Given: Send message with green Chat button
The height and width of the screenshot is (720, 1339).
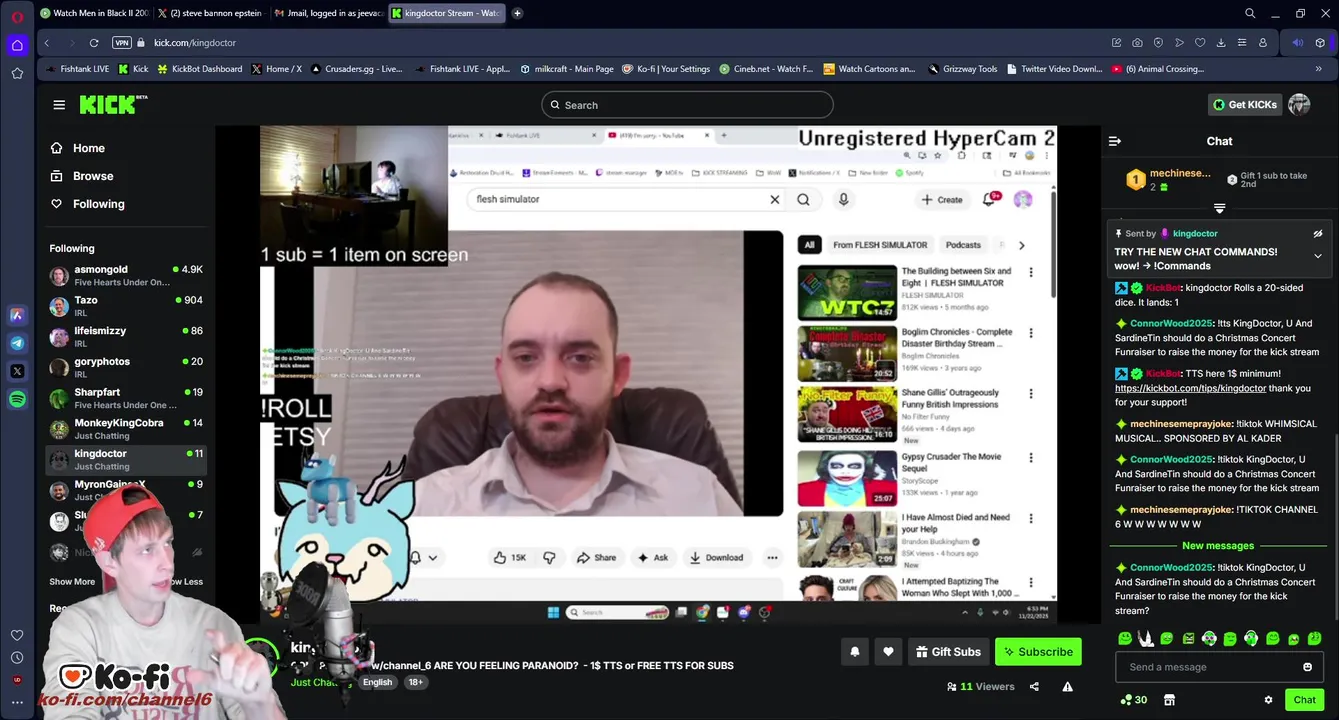Looking at the screenshot, I should pyautogui.click(x=1304, y=700).
